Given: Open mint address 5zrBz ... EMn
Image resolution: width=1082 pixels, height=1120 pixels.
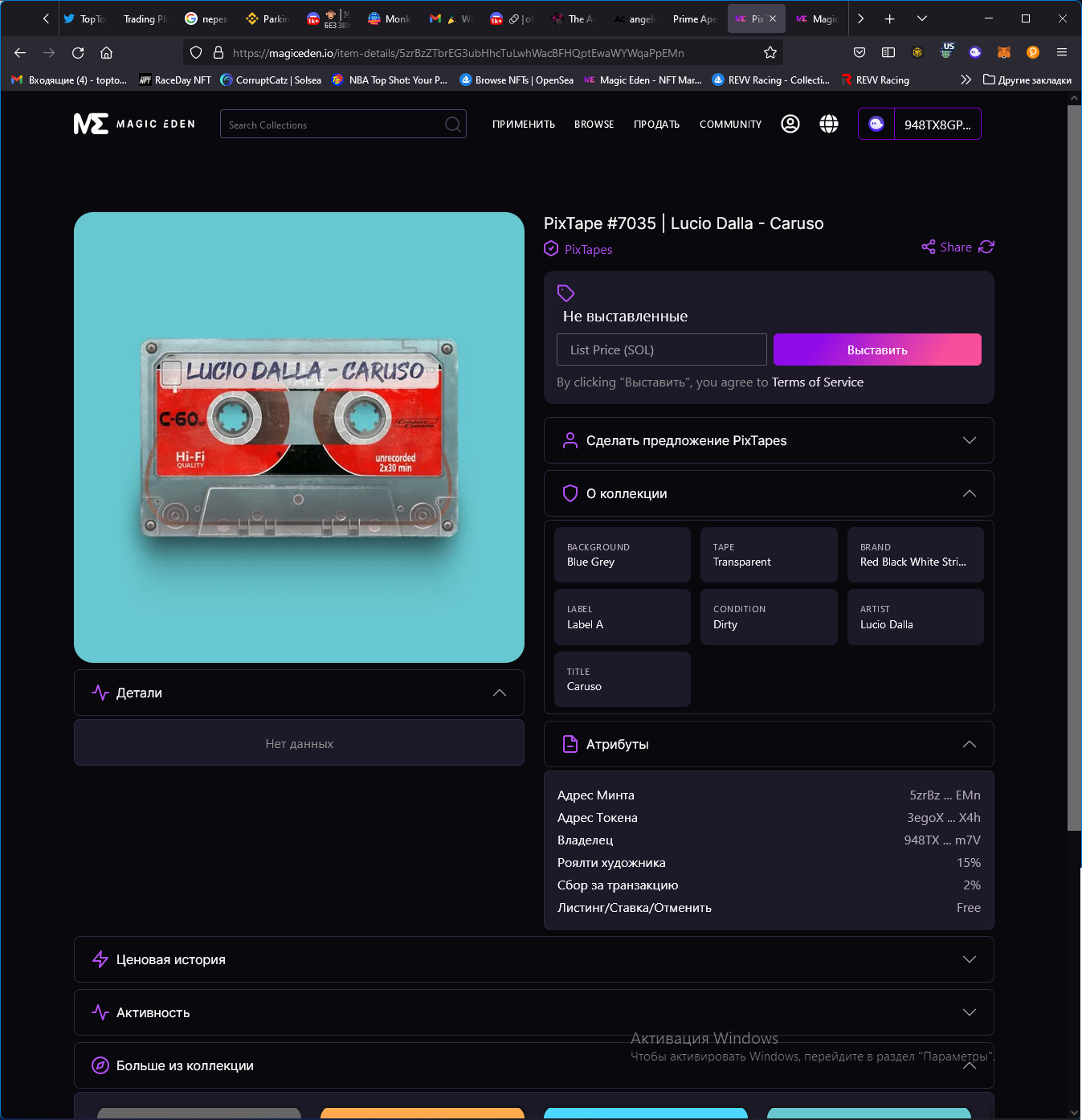Looking at the screenshot, I should click(x=945, y=795).
